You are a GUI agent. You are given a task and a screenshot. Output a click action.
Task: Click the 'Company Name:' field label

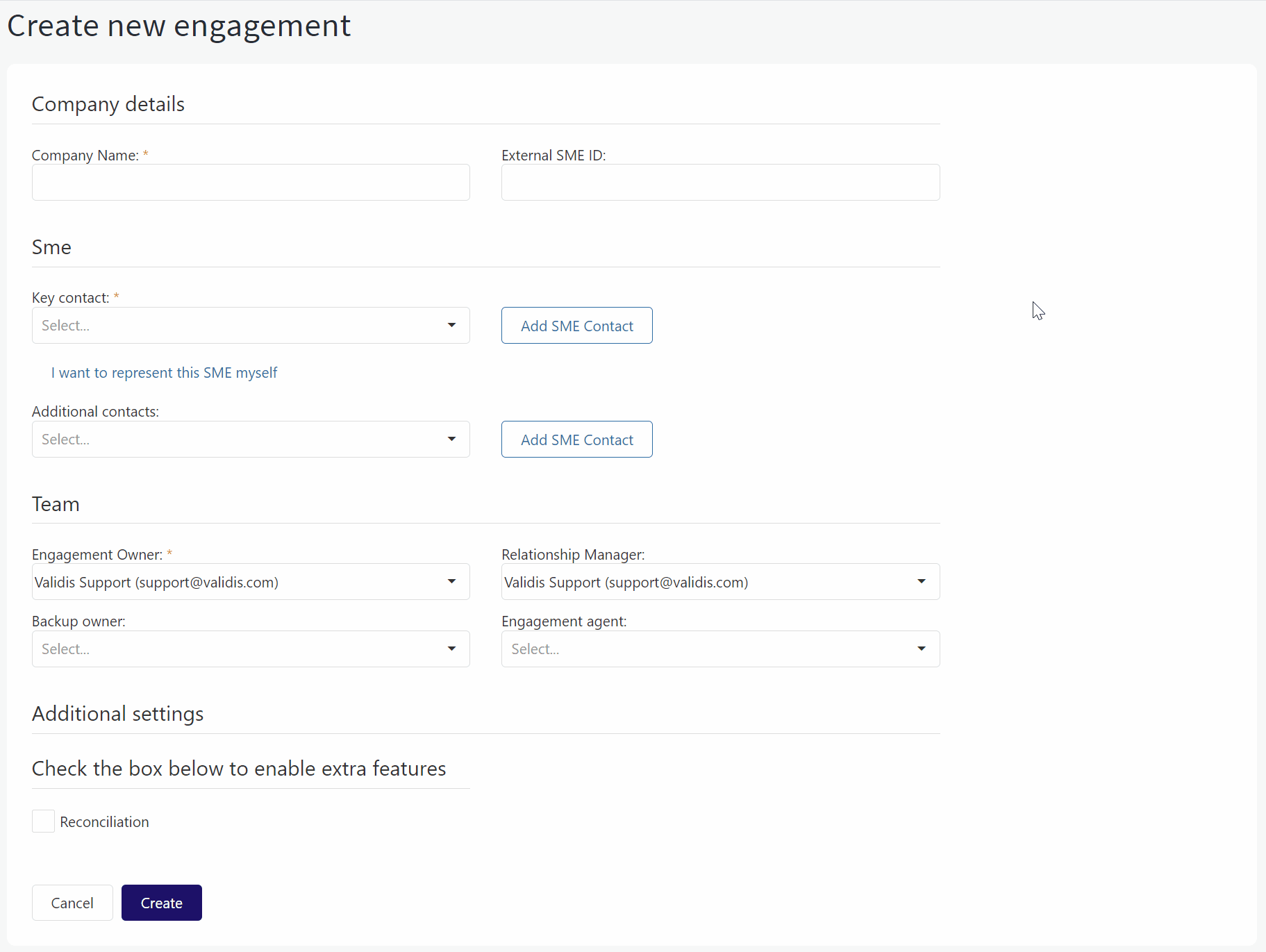(x=85, y=156)
